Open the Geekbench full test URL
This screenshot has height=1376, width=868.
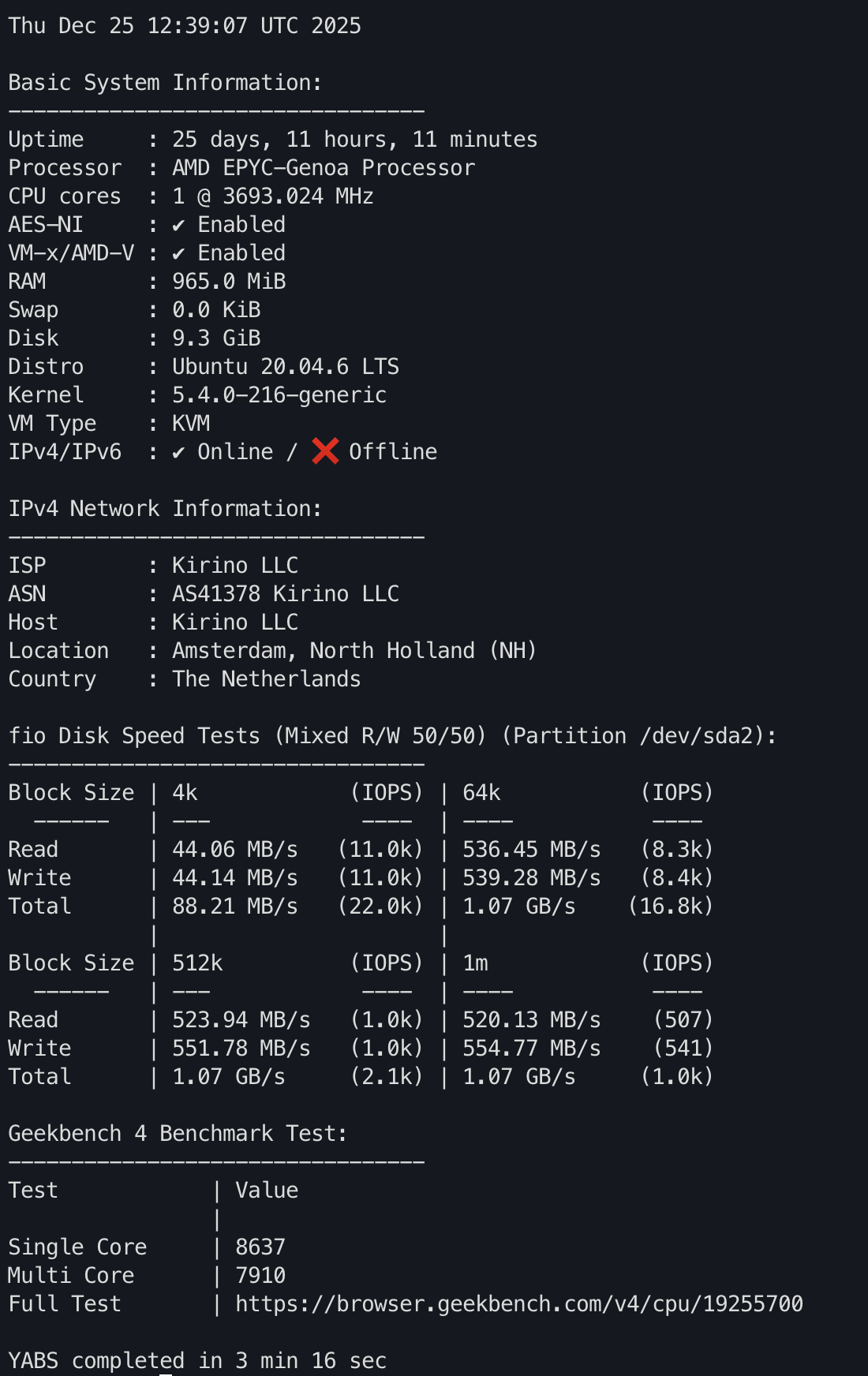[518, 1303]
